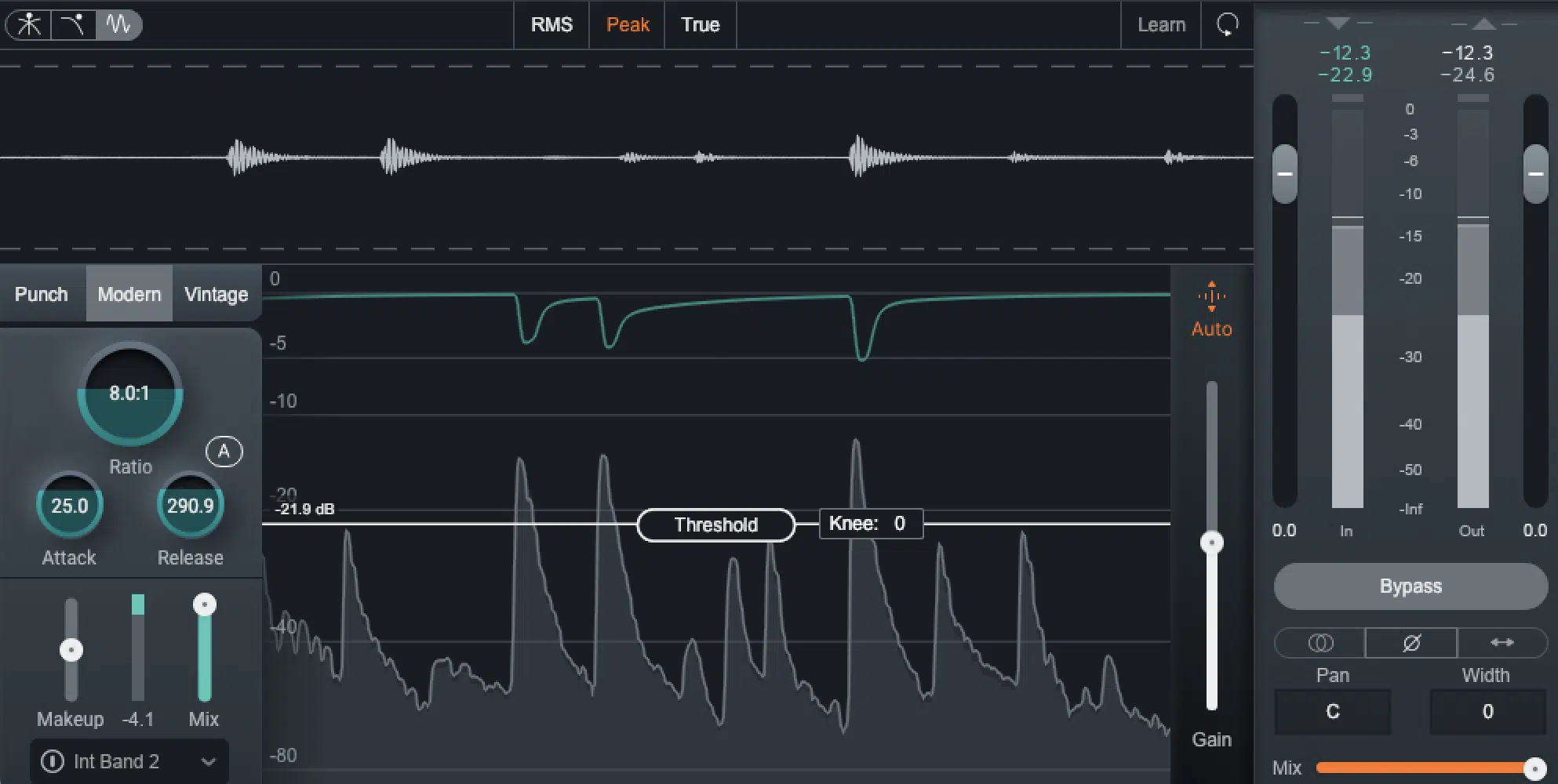This screenshot has width=1558, height=784.
Task: Open the Int Band 2 dropdown chevron
Action: pos(208,762)
